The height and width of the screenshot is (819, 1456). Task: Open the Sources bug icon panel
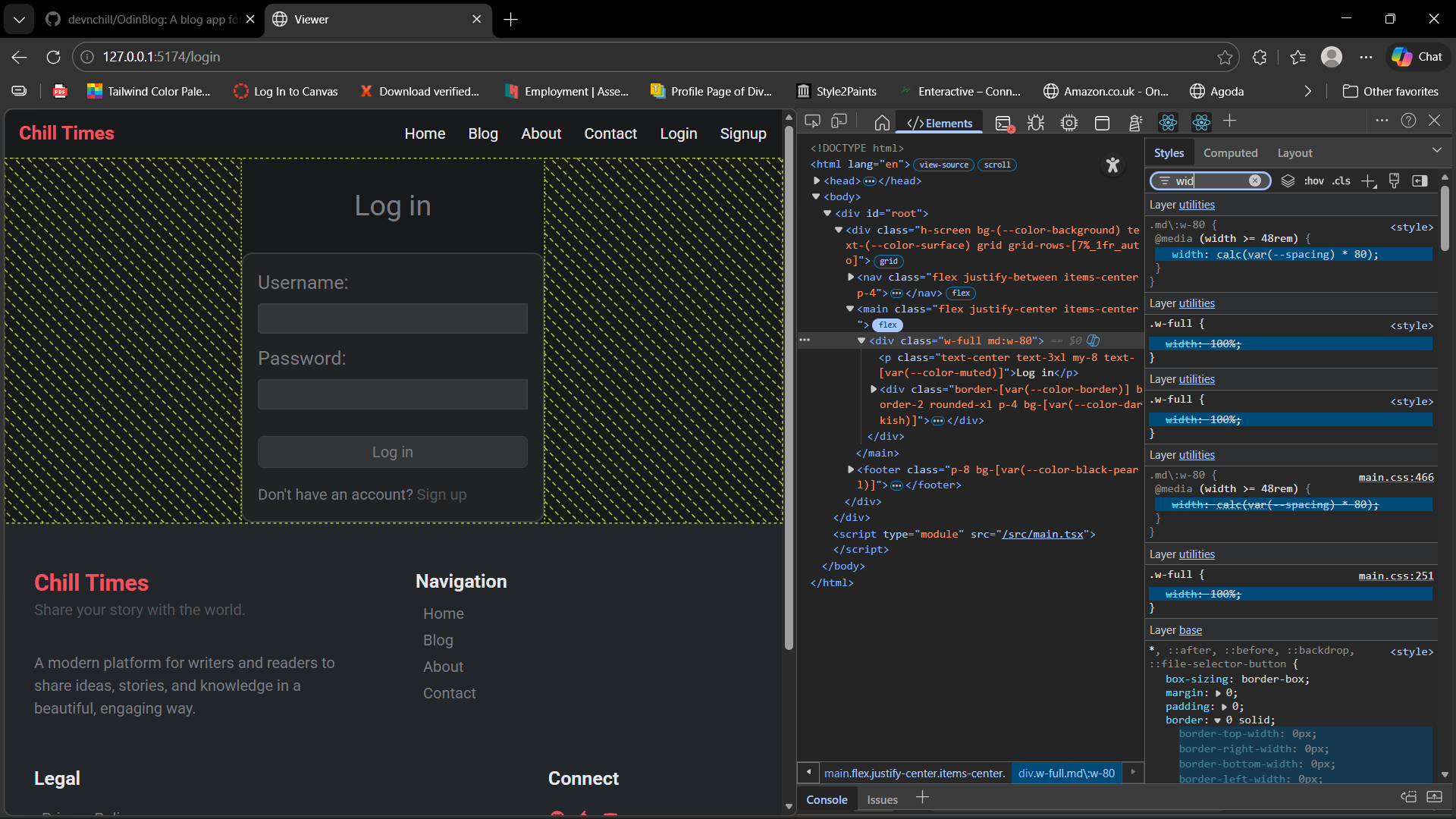tap(1036, 123)
